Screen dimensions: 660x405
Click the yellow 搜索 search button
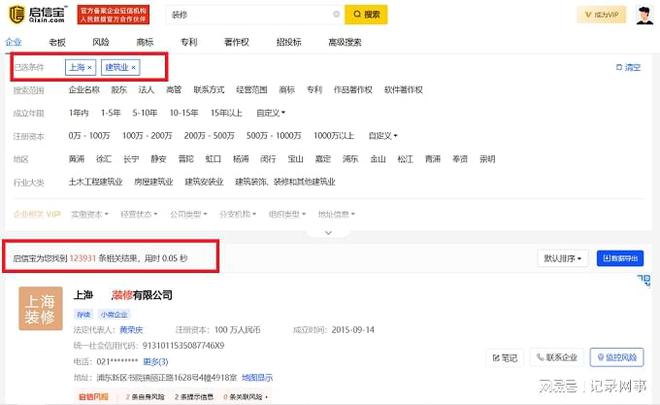366,14
